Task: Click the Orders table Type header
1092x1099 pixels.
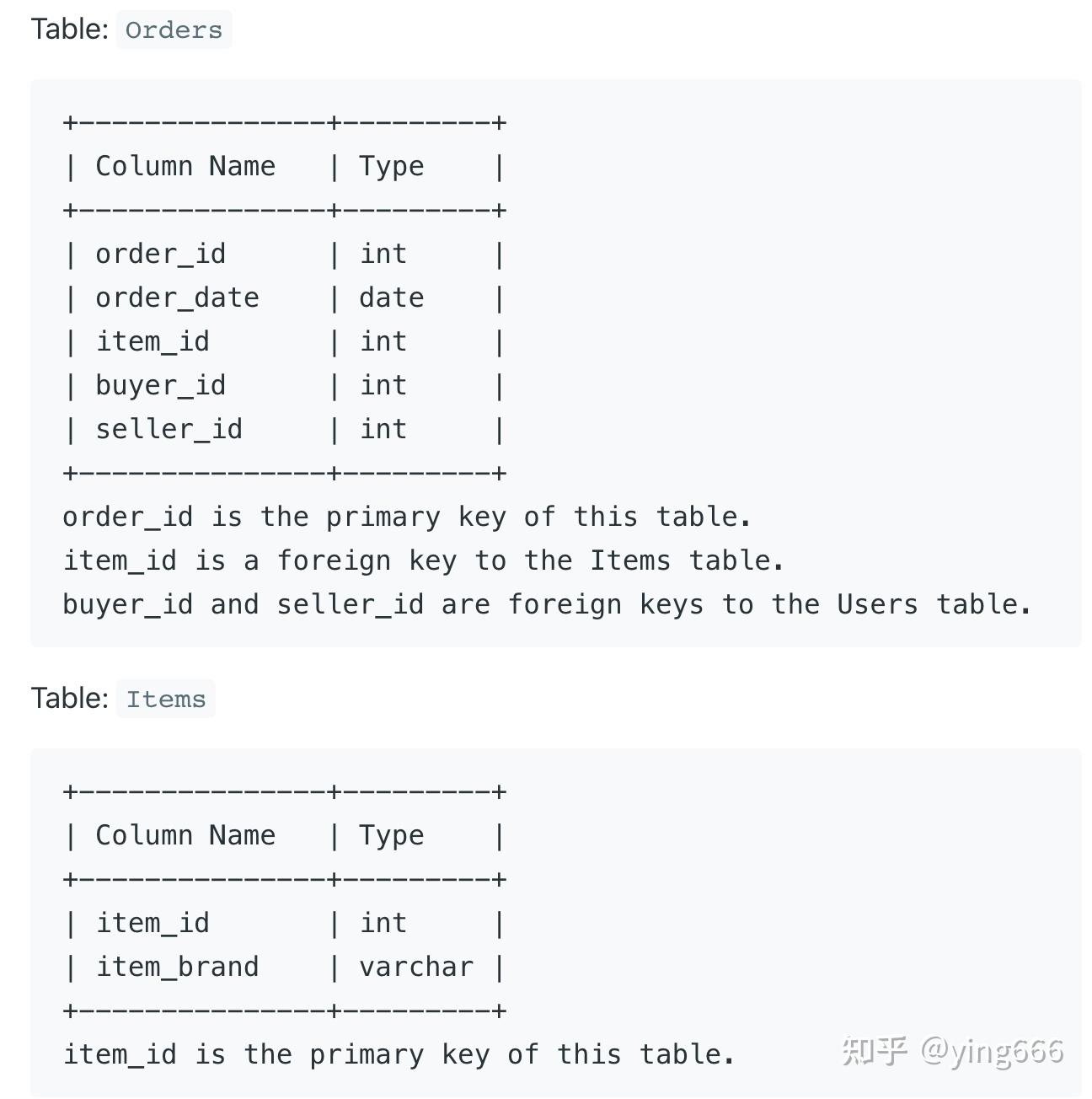Action: click(391, 166)
